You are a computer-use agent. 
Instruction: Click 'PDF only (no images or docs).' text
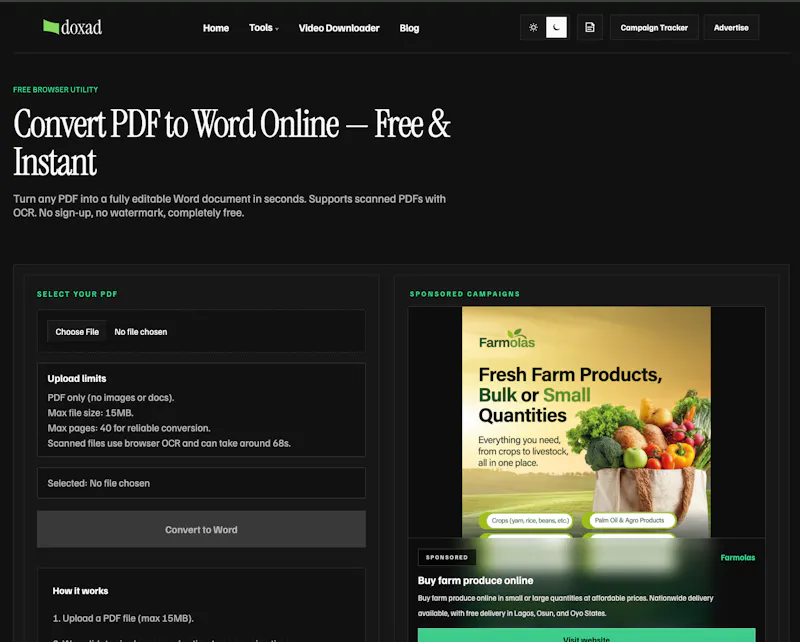coord(111,398)
